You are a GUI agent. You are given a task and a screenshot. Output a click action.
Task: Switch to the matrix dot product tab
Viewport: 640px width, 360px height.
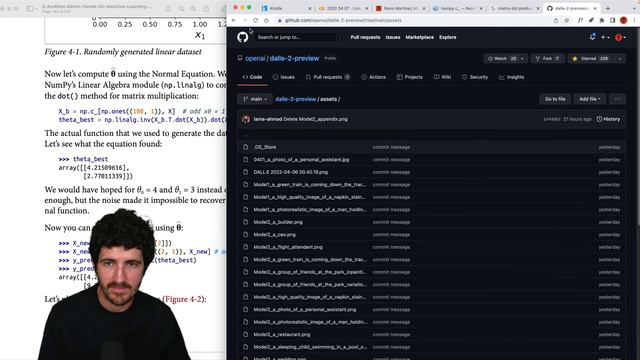point(515,8)
